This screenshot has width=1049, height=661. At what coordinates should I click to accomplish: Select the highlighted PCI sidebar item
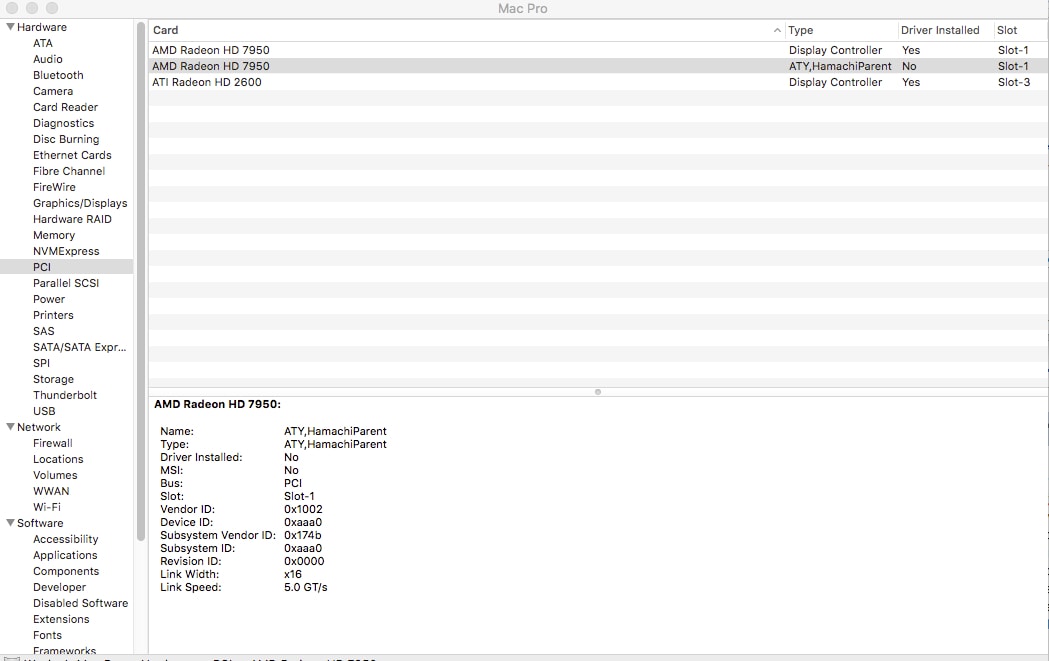pyautogui.click(x=66, y=267)
